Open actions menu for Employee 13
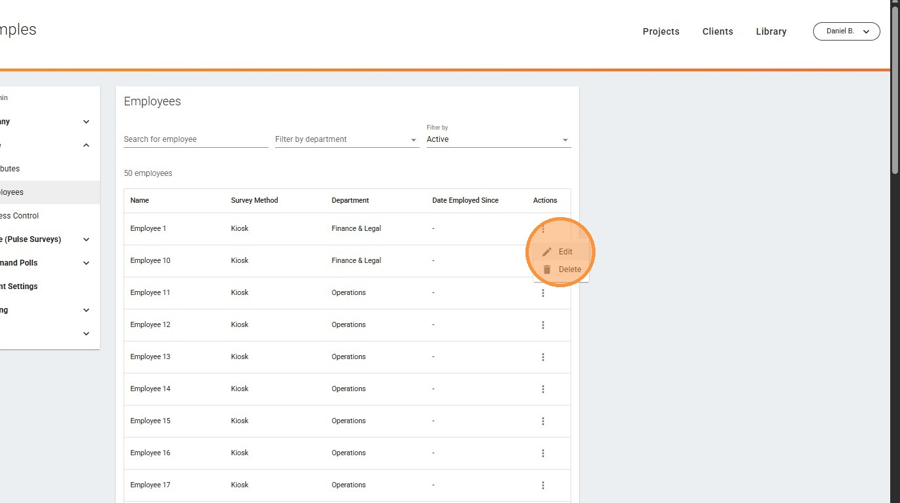 [x=542, y=357]
